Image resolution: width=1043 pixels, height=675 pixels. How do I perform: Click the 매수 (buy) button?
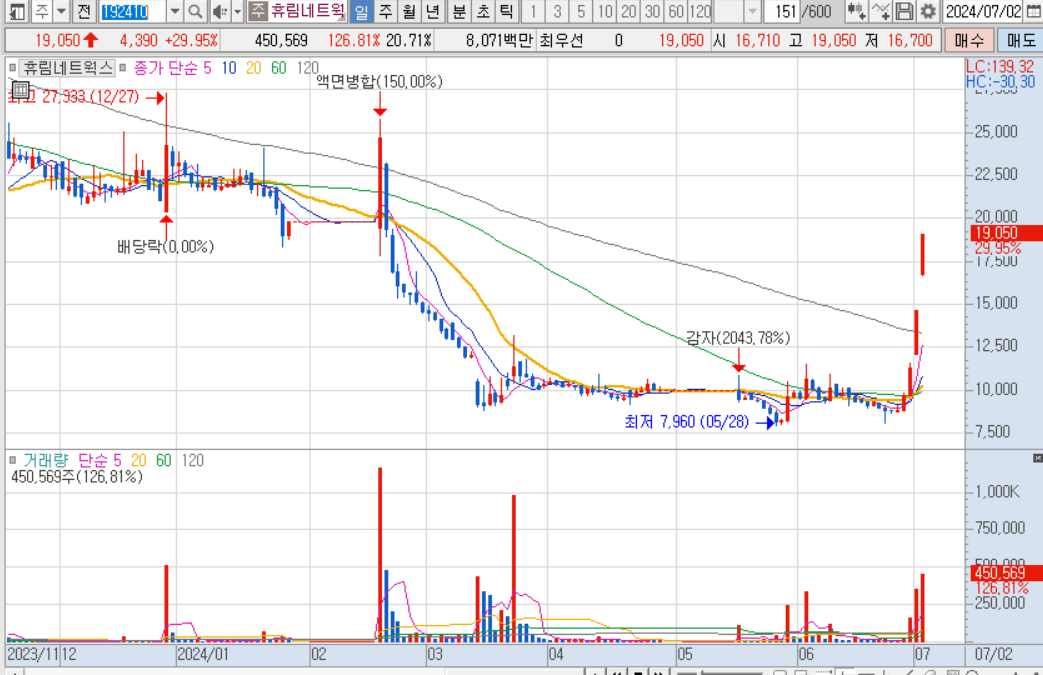[x=969, y=41]
